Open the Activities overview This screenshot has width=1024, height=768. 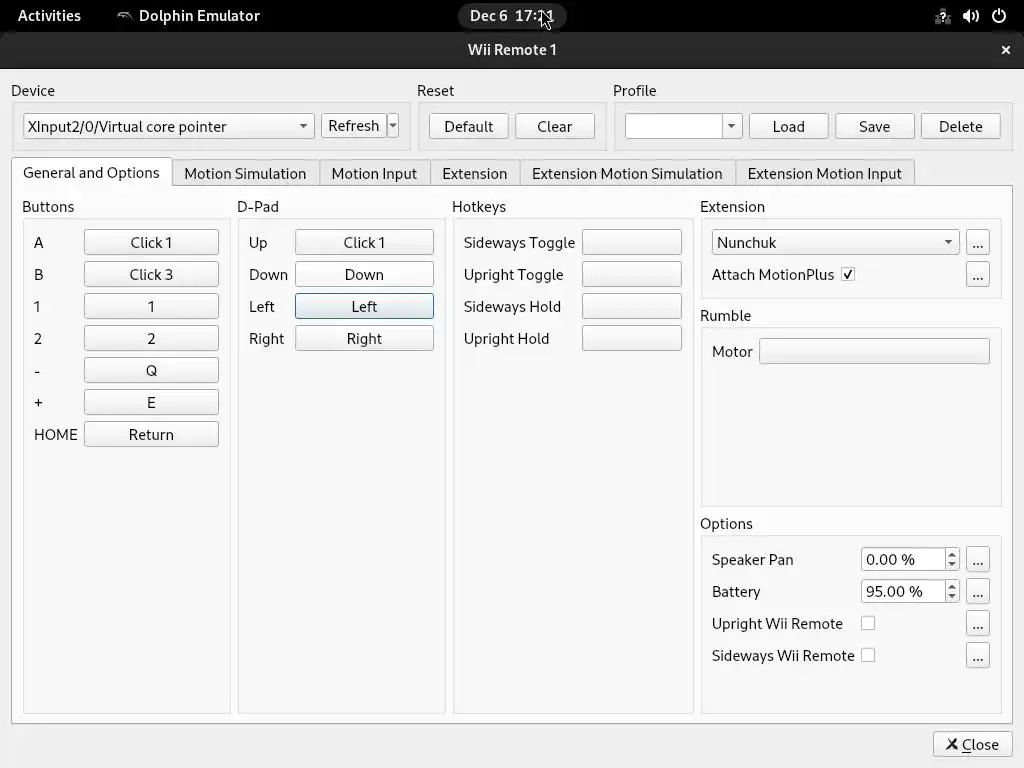(x=49, y=16)
